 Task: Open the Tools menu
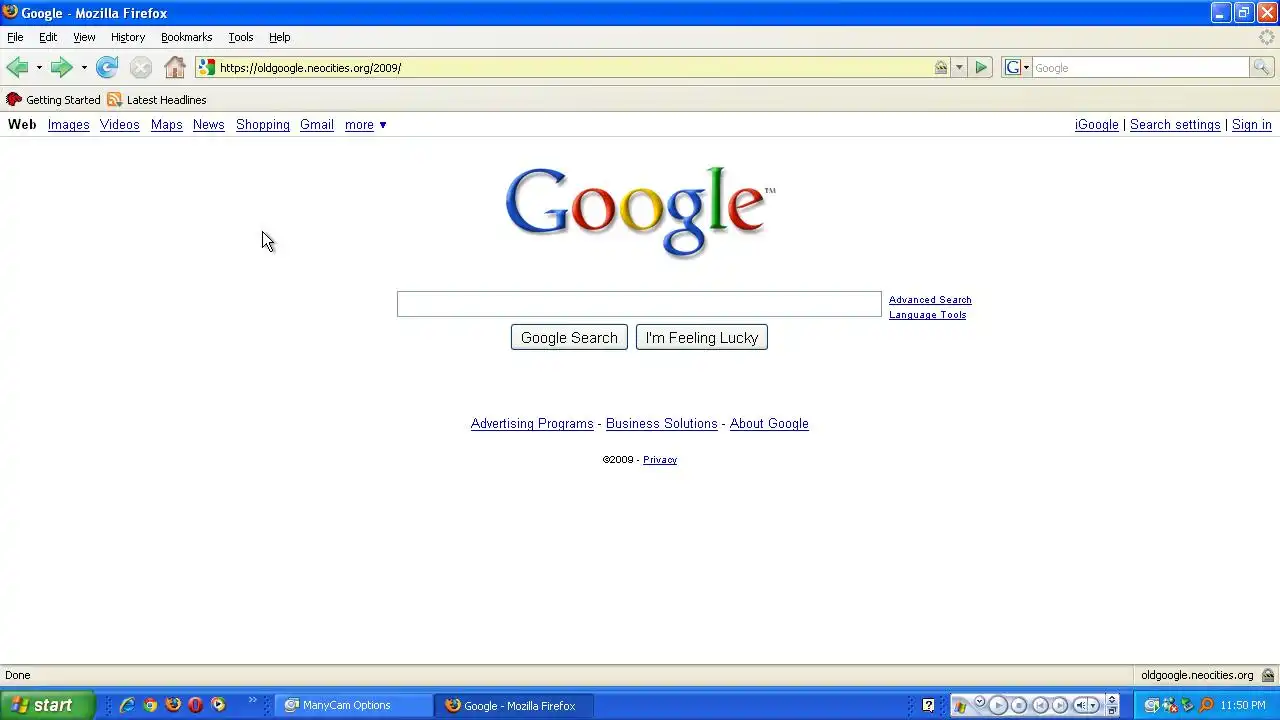coord(241,37)
